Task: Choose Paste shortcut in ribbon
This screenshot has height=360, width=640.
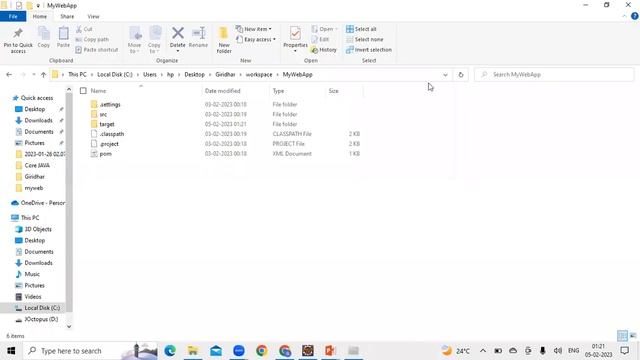Action: pos(97,50)
